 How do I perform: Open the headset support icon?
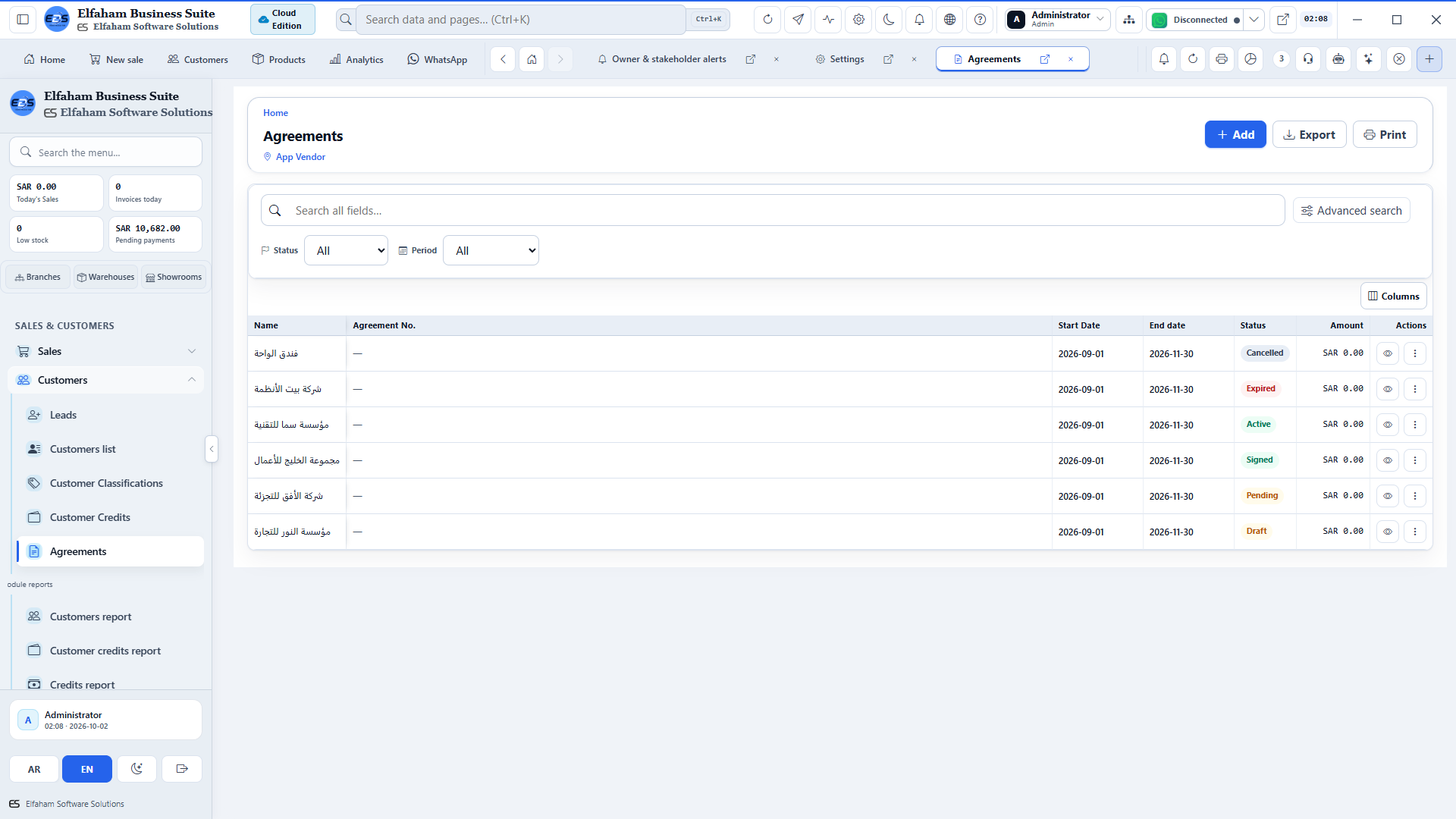(x=1308, y=59)
